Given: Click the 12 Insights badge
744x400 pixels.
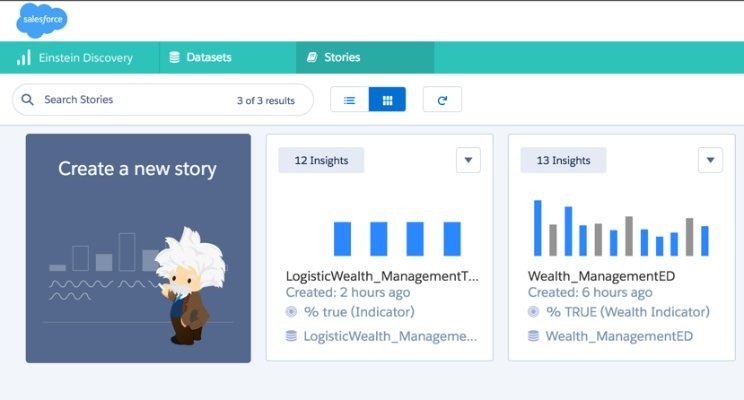Looking at the screenshot, I should coord(321,160).
